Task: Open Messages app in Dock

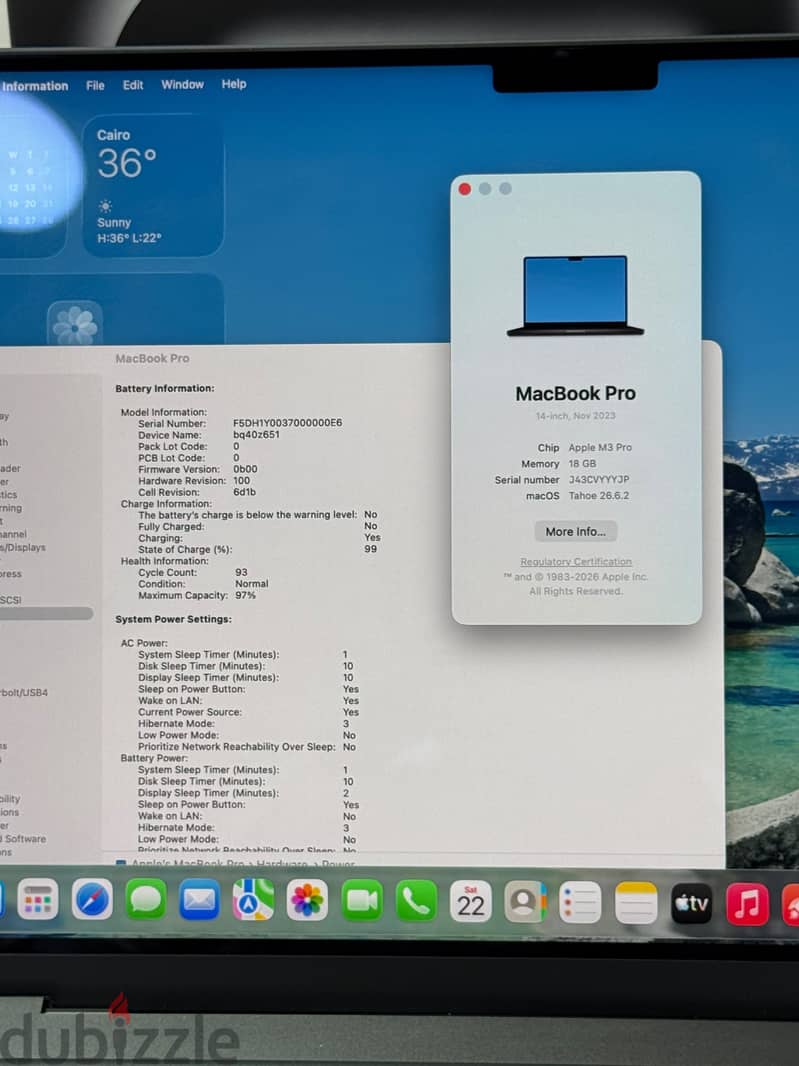Action: pyautogui.click(x=146, y=899)
